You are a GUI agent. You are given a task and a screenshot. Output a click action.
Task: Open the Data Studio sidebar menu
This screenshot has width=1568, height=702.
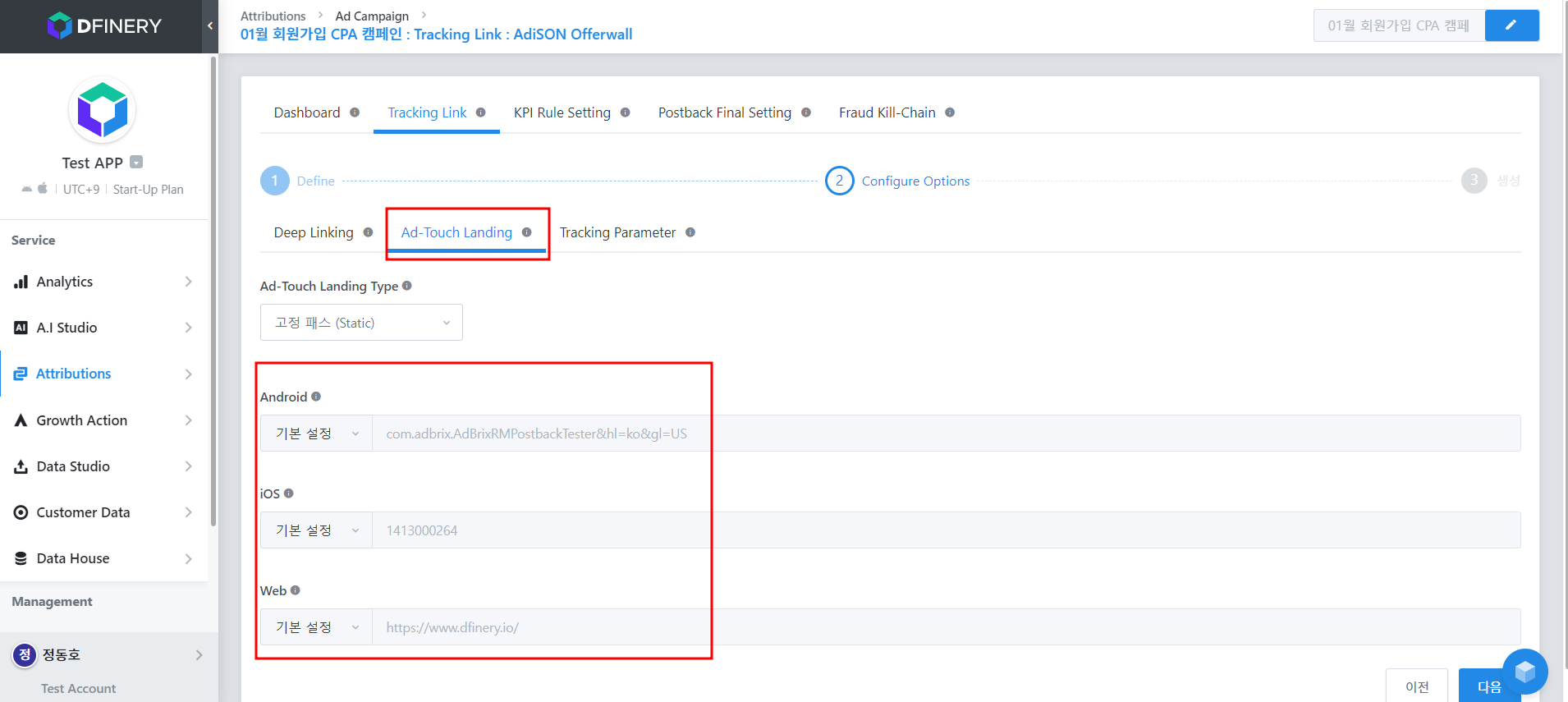tap(103, 466)
